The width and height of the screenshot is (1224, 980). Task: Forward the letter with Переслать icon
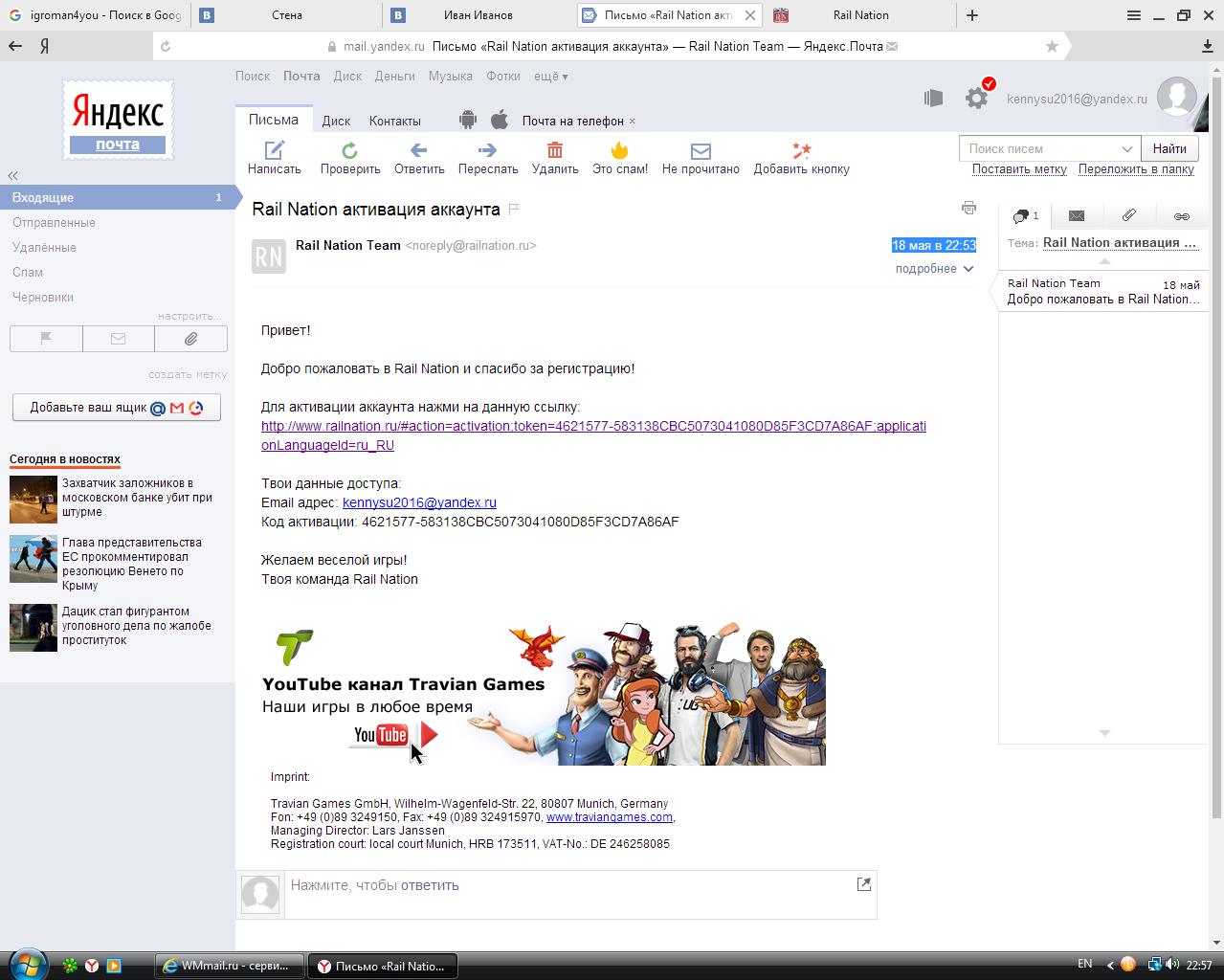pos(488,150)
